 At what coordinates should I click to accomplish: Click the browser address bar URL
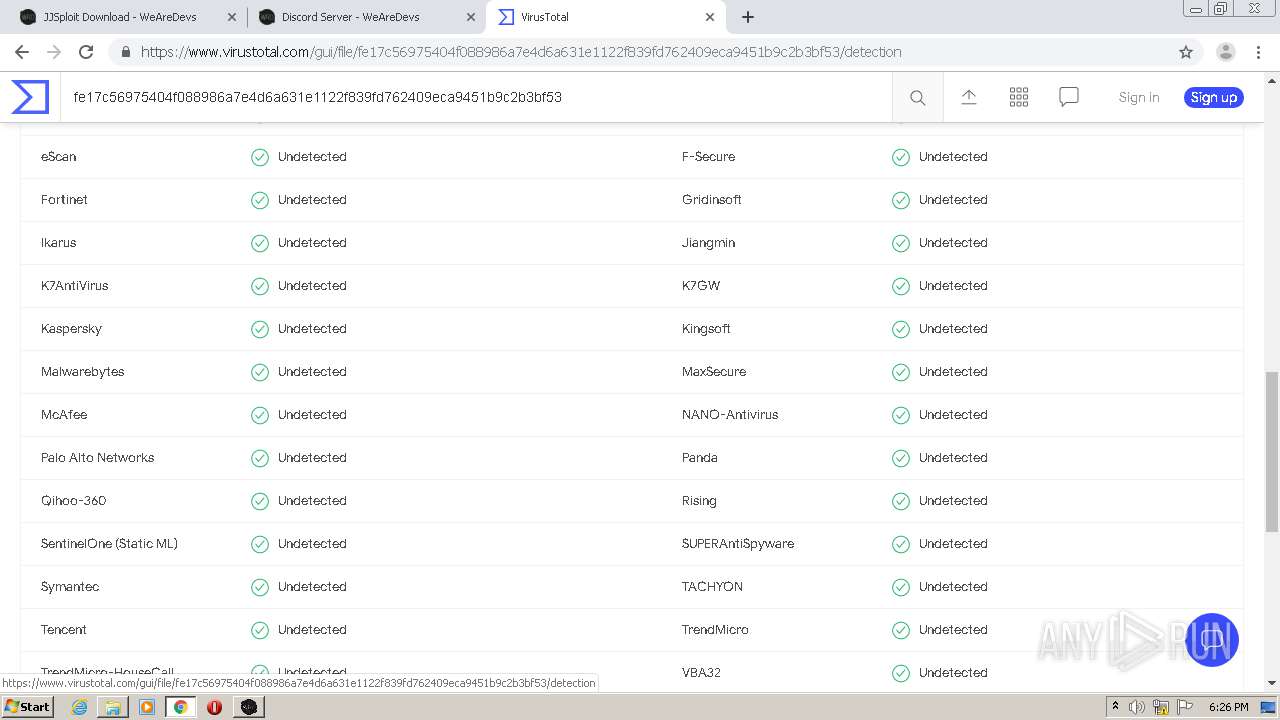tap(521, 52)
